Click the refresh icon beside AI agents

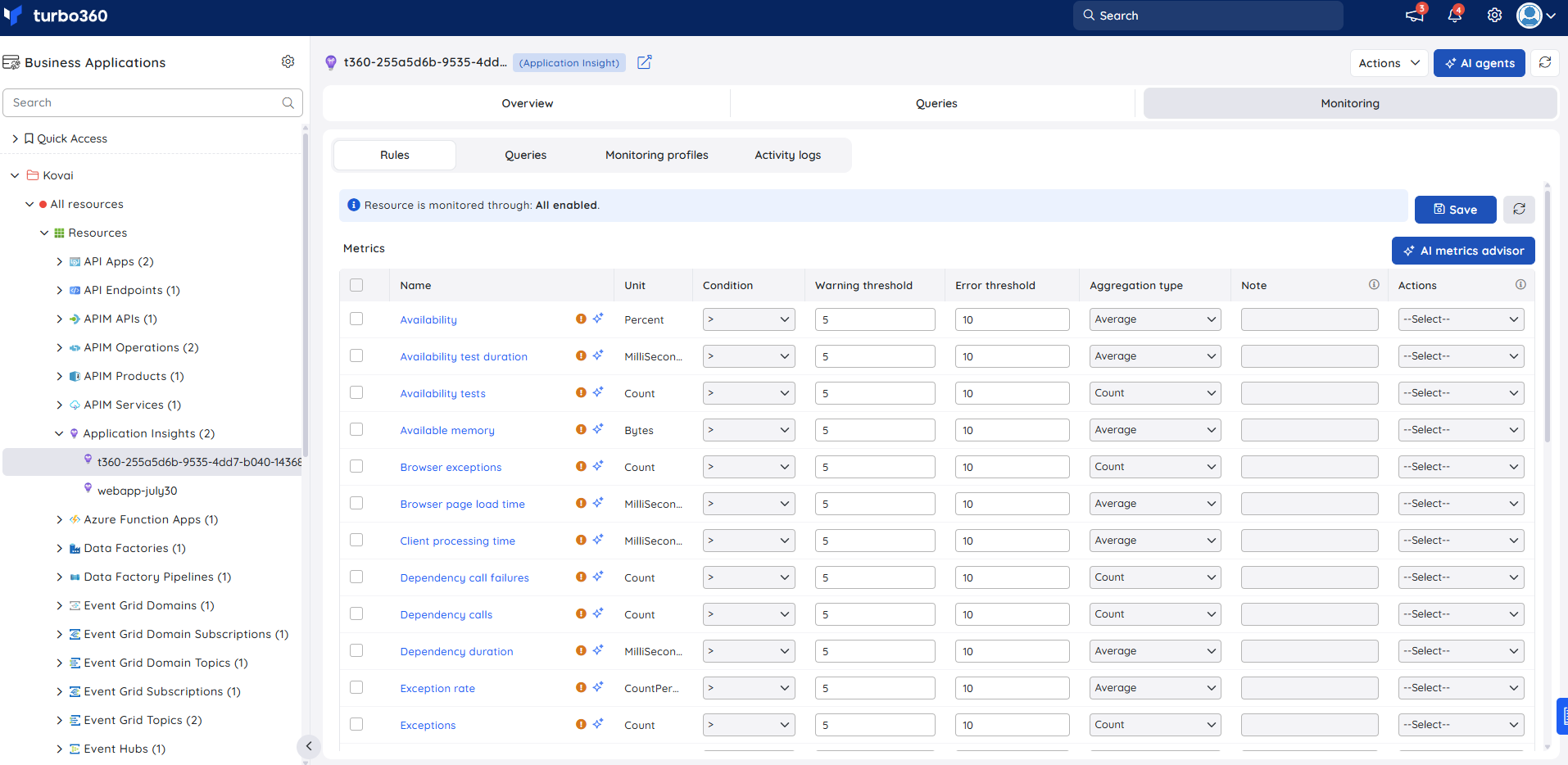(x=1545, y=62)
